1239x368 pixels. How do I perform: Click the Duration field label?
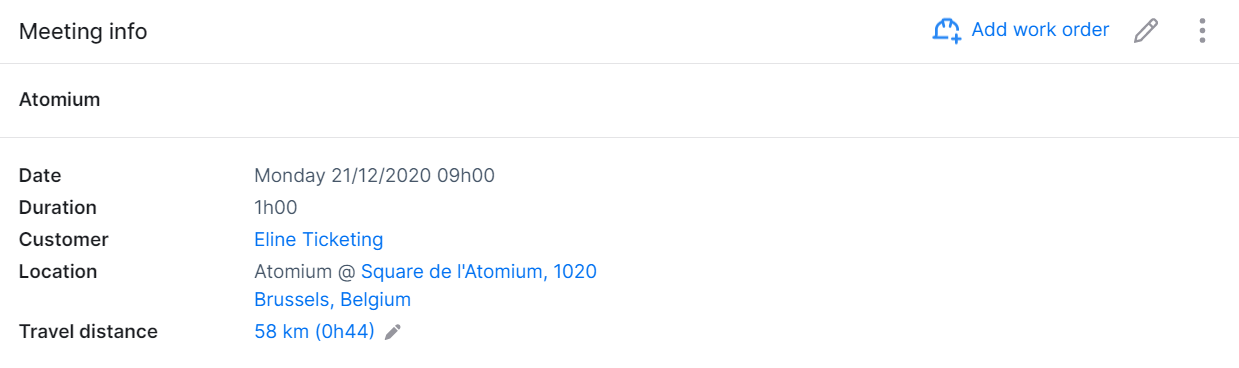(x=58, y=208)
